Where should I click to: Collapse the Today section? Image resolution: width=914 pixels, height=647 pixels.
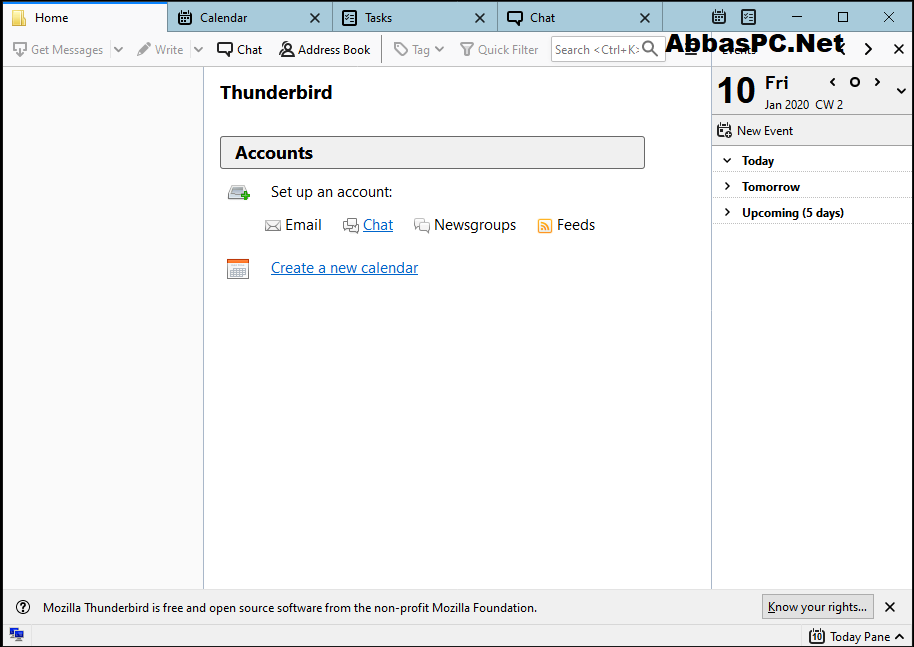[727, 160]
